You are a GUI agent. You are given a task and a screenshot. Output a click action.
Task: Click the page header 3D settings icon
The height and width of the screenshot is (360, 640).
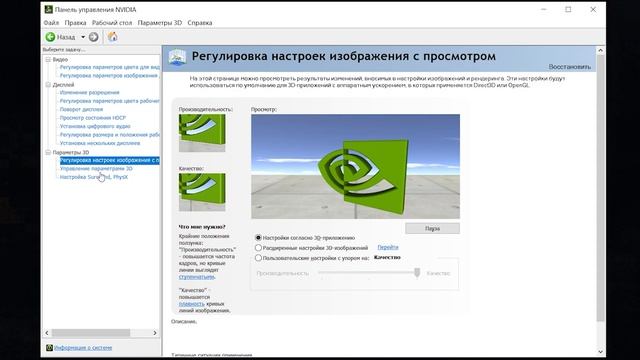tap(178, 58)
